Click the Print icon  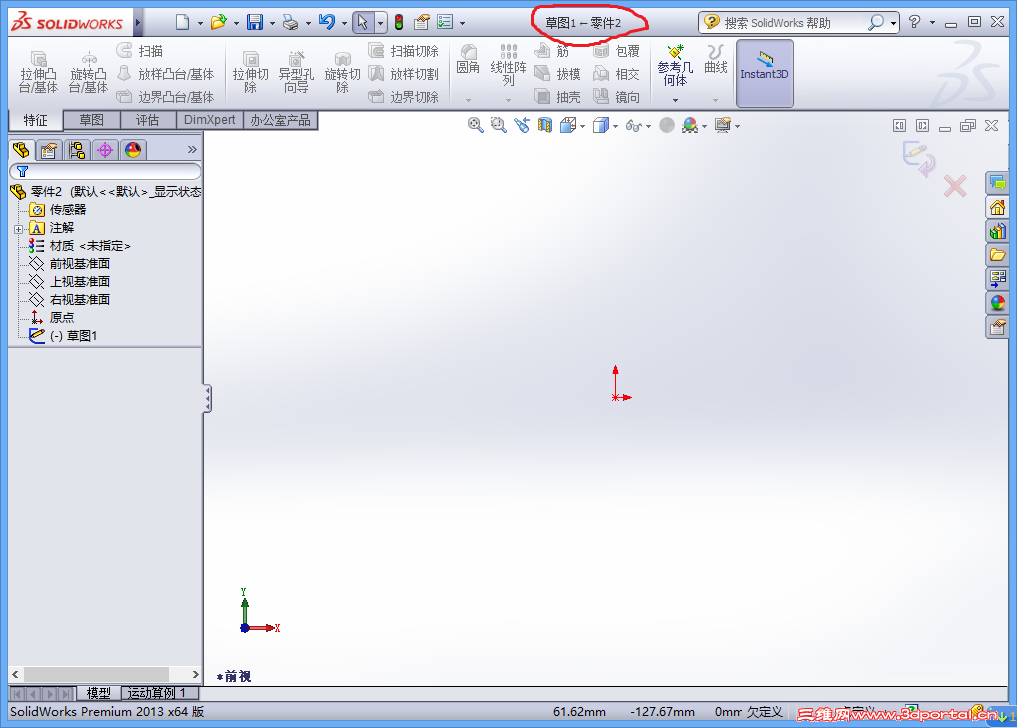coord(291,23)
